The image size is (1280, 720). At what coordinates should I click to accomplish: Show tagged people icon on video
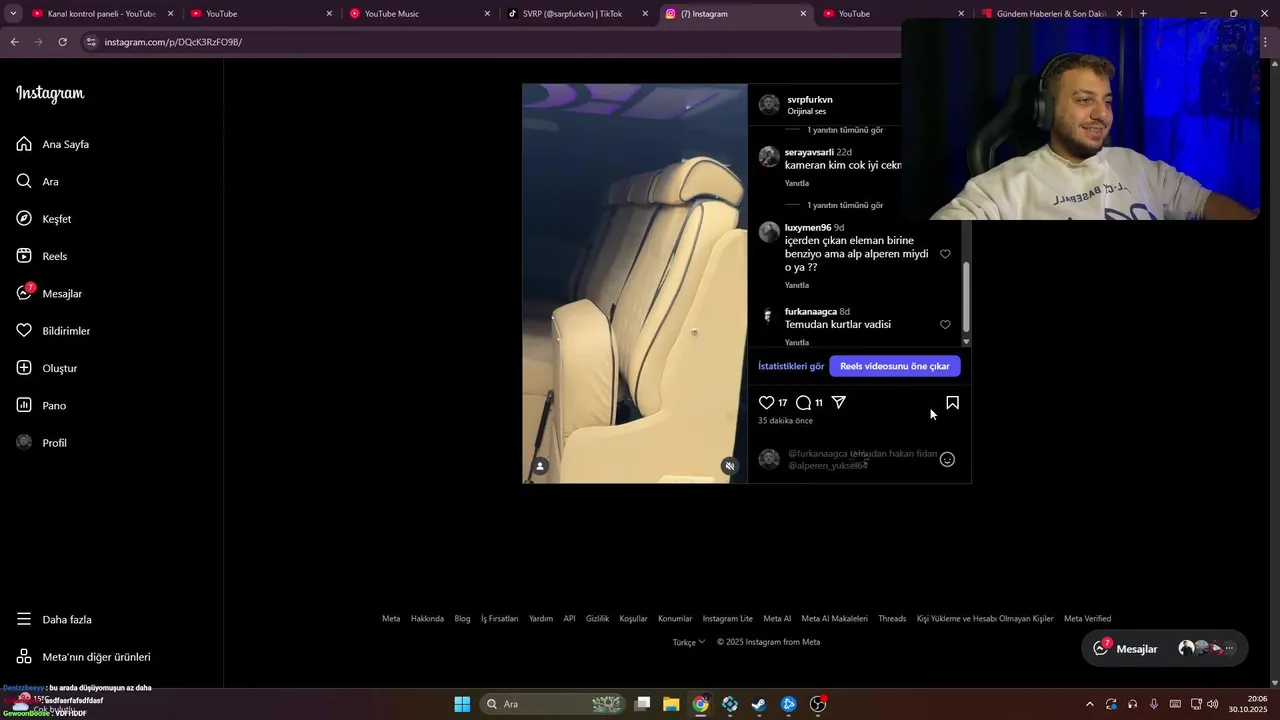(x=540, y=466)
